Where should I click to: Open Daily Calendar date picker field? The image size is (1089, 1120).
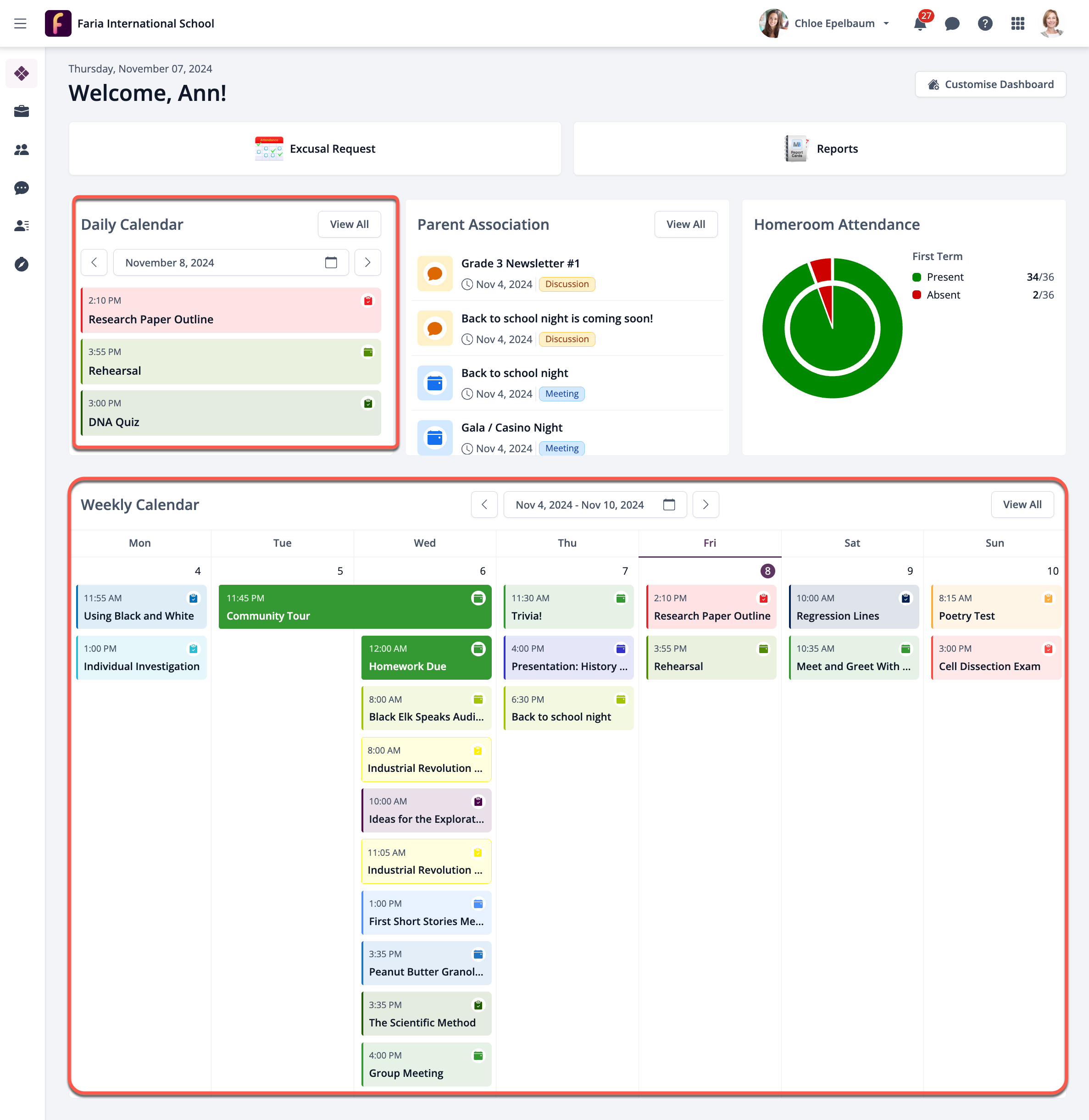pyautogui.click(x=230, y=262)
